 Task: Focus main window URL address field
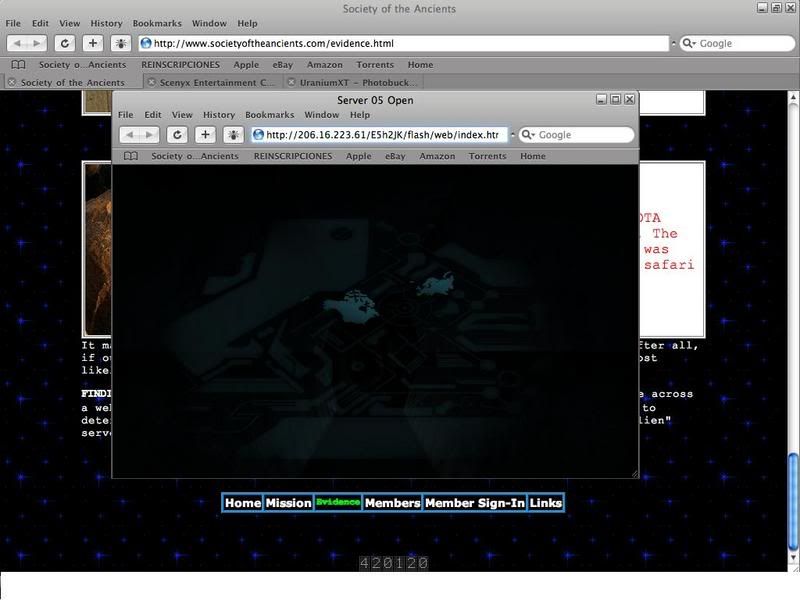[x=404, y=43]
